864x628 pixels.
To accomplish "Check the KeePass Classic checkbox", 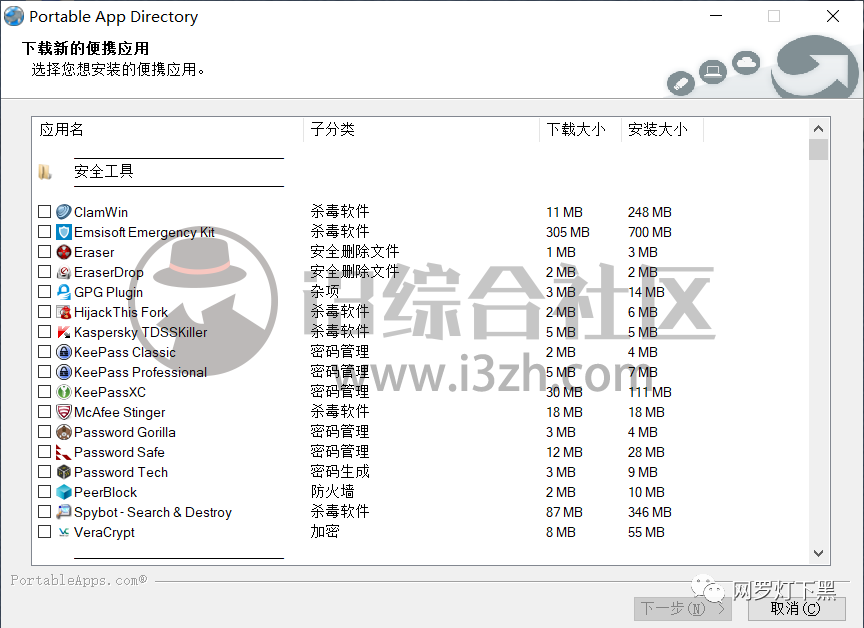I will point(45,351).
